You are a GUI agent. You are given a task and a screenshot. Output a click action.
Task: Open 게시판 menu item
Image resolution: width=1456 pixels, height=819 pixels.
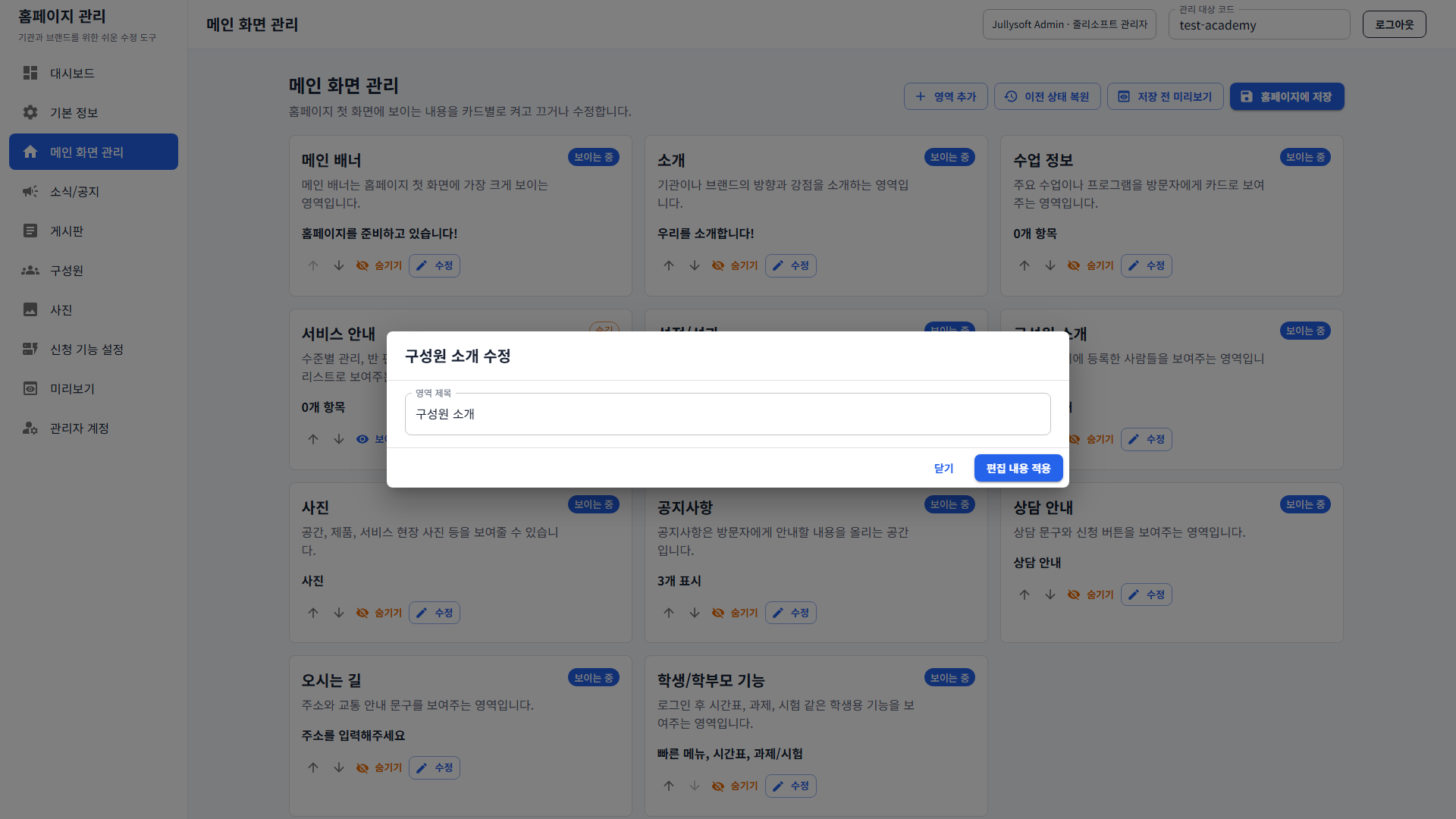point(93,231)
